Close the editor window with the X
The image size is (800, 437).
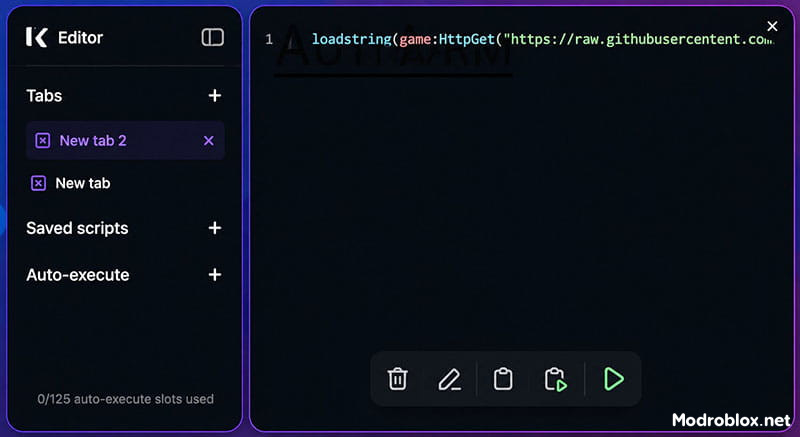click(x=772, y=26)
